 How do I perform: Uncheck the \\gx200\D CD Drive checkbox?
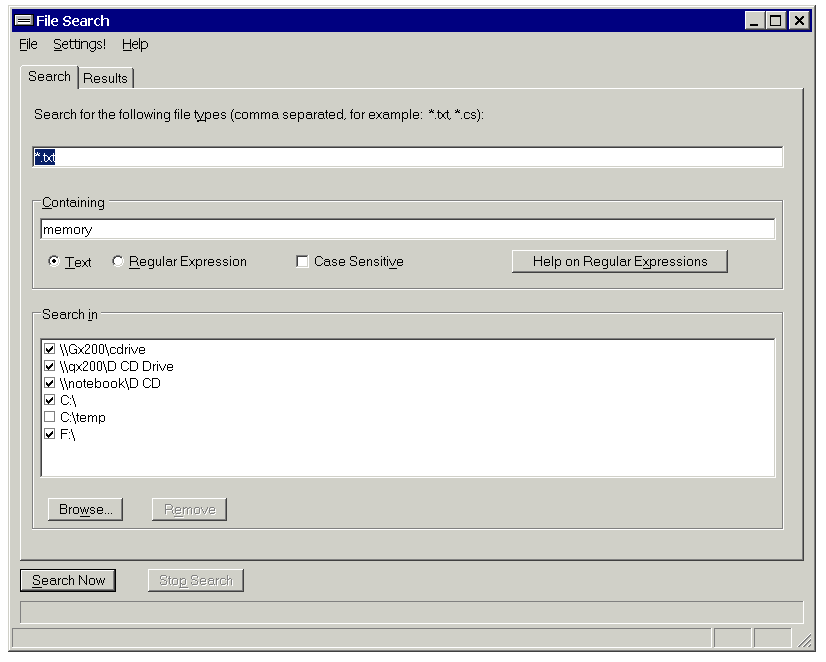click(50, 367)
